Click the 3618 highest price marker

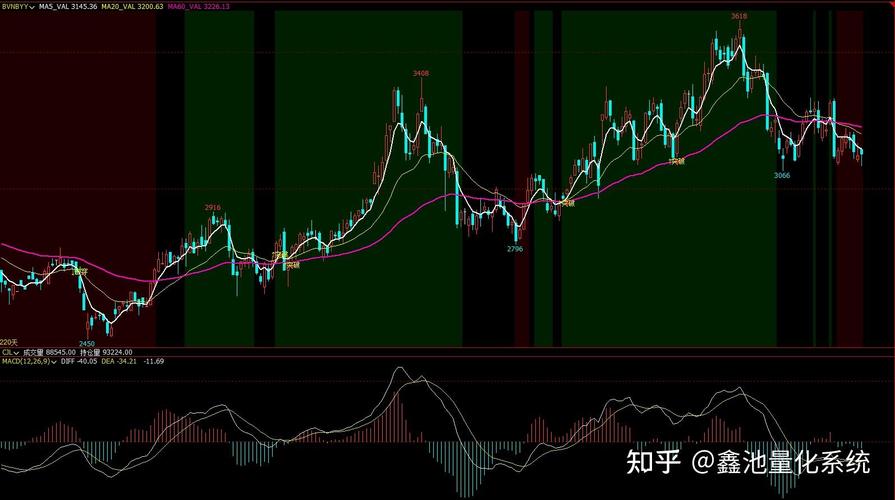click(x=738, y=17)
